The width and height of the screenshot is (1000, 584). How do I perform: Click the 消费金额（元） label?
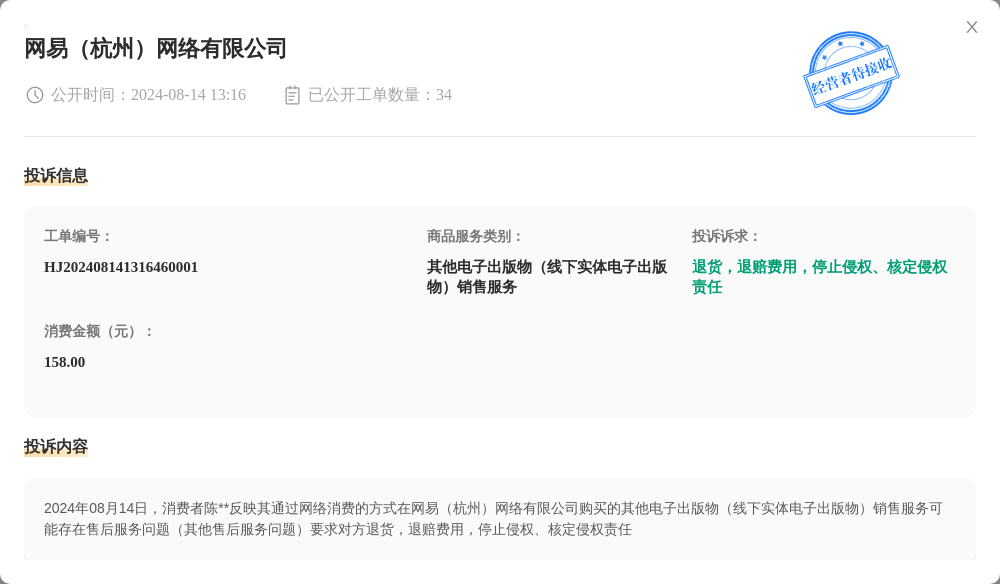(99, 332)
